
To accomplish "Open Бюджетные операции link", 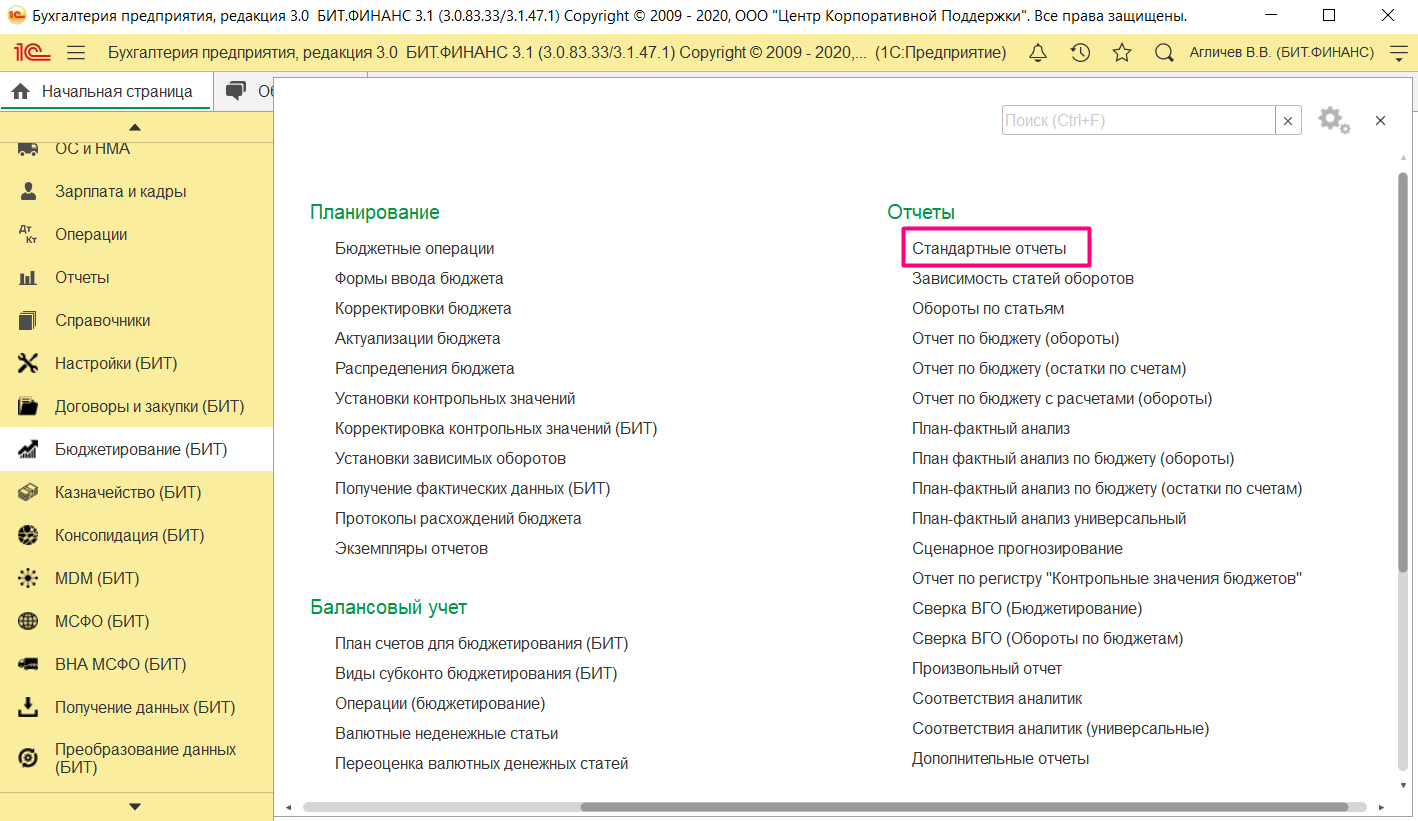I will [414, 248].
